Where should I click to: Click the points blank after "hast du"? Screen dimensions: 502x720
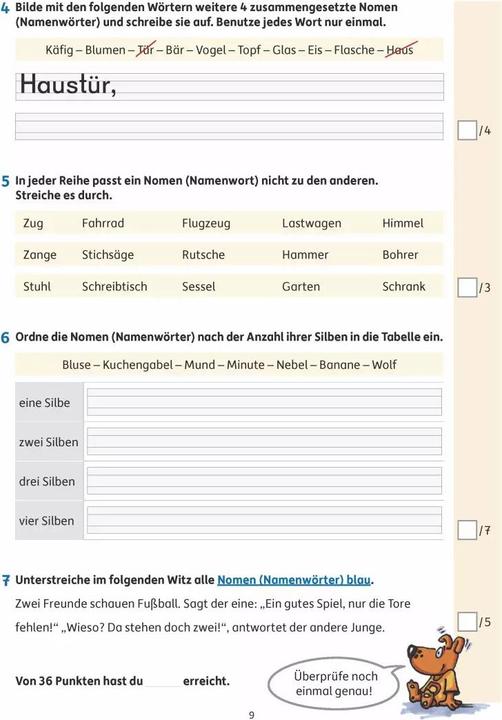tap(163, 681)
